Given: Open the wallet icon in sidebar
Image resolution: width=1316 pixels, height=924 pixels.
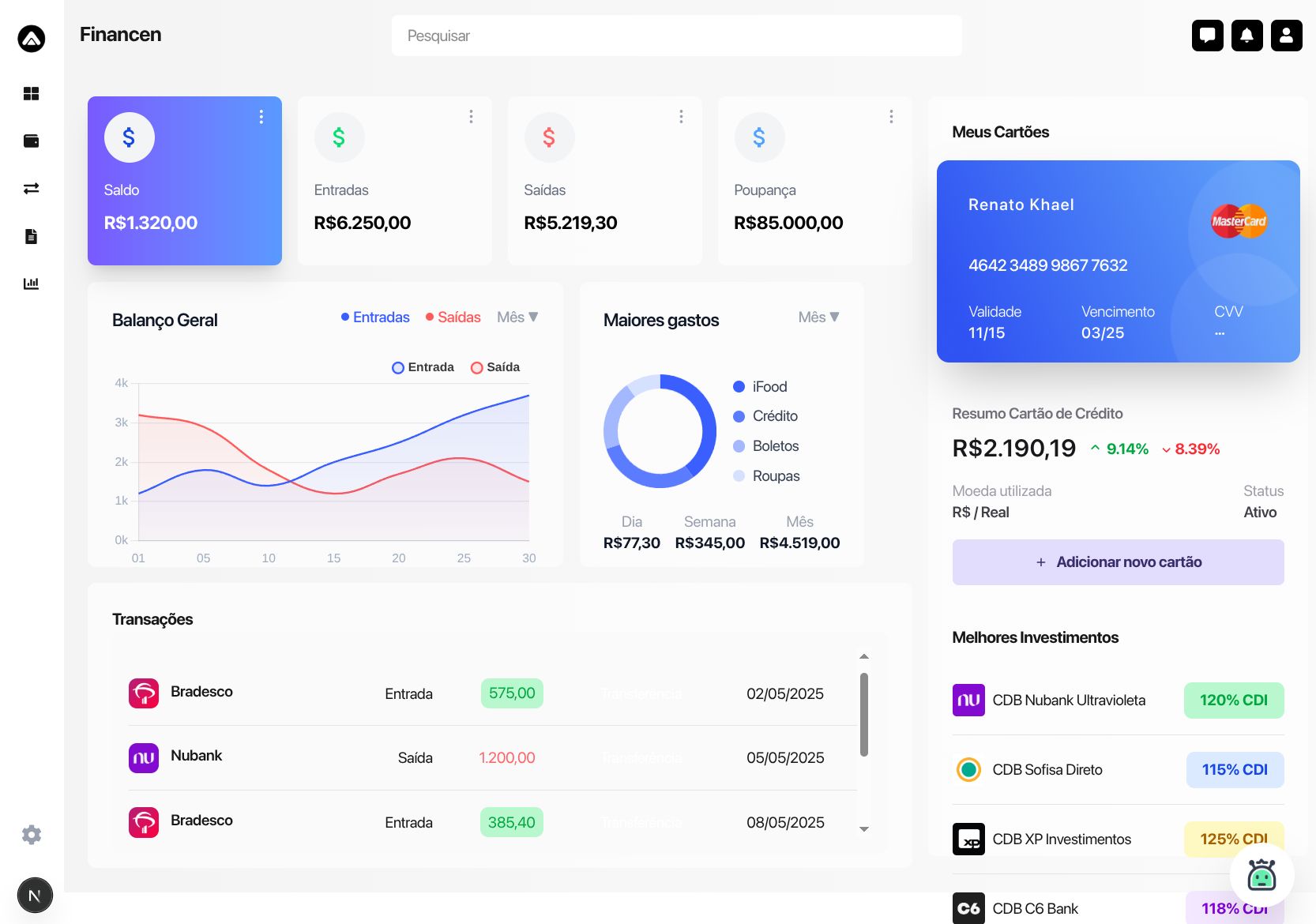Looking at the screenshot, I should click(31, 141).
